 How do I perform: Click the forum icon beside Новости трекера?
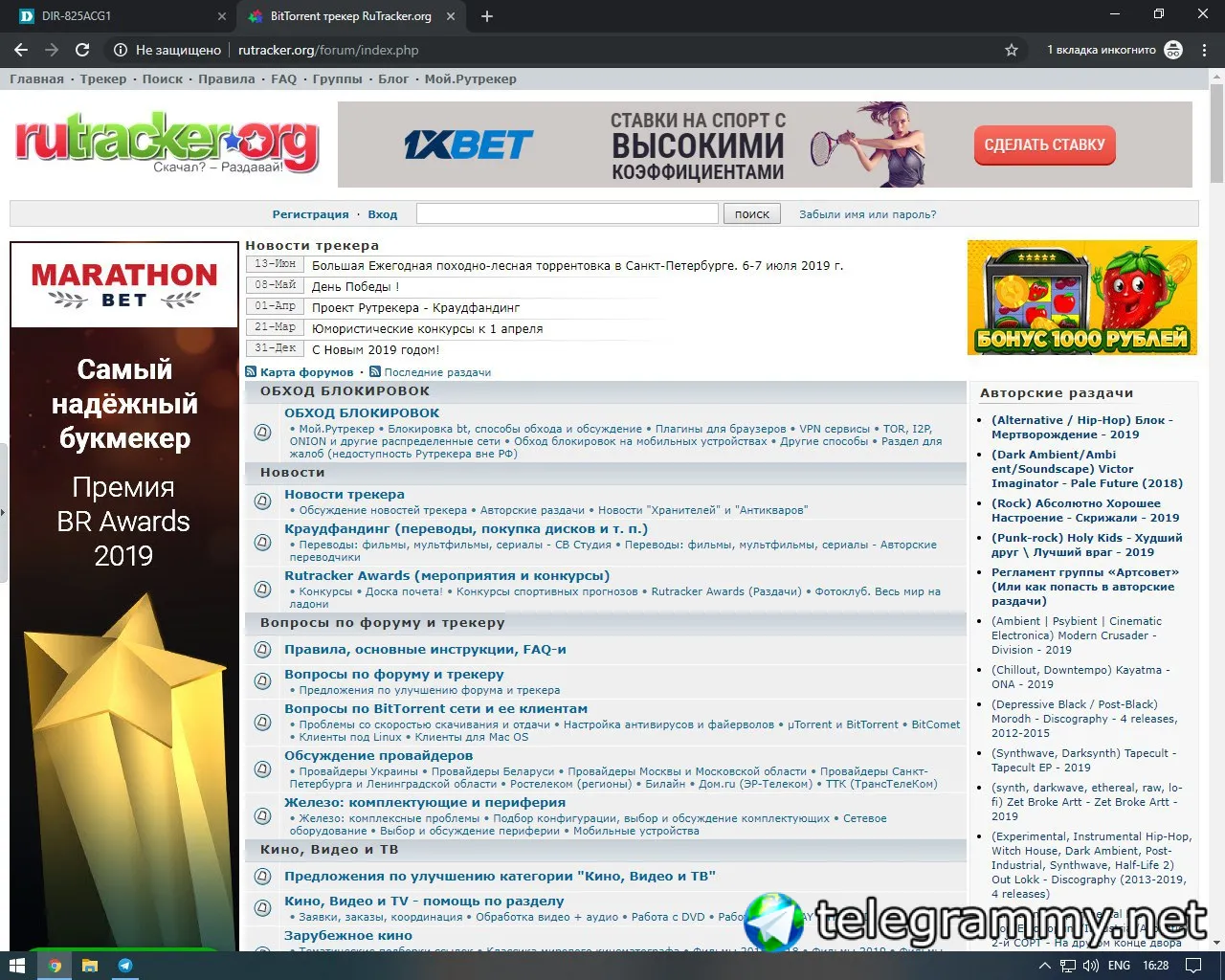[262, 501]
